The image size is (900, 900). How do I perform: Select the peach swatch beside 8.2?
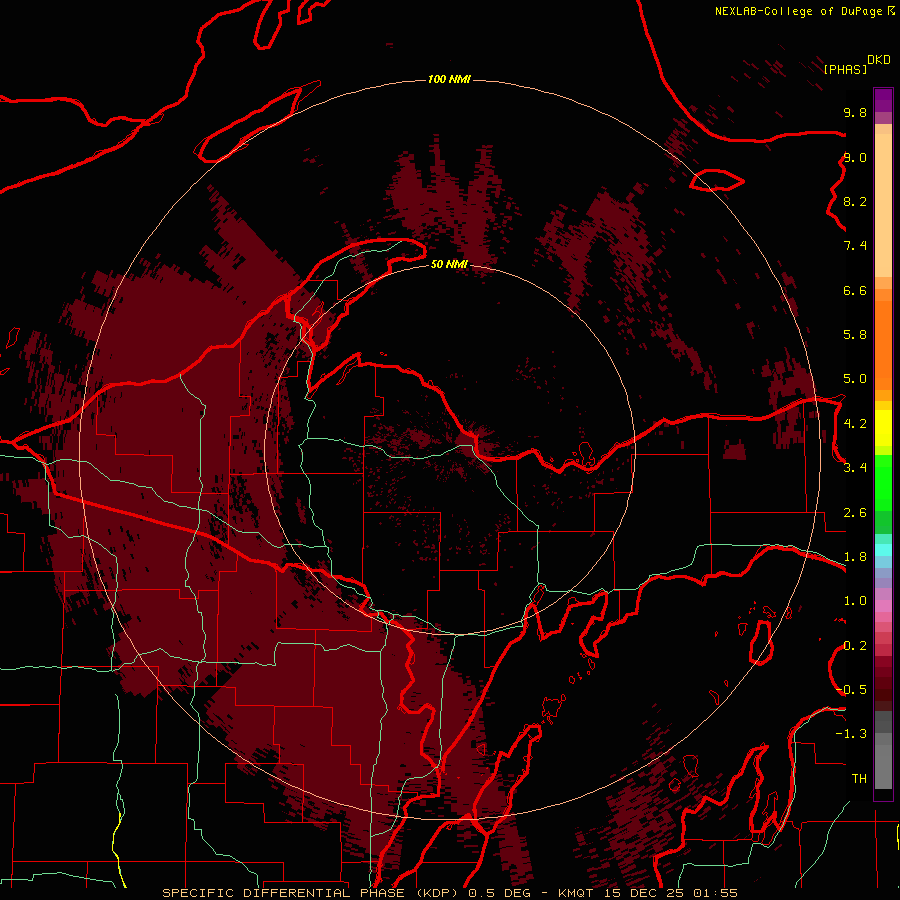click(x=883, y=205)
